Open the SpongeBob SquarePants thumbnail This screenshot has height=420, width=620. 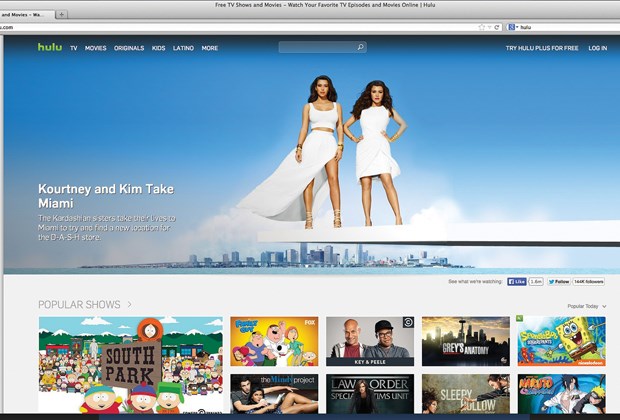561,341
